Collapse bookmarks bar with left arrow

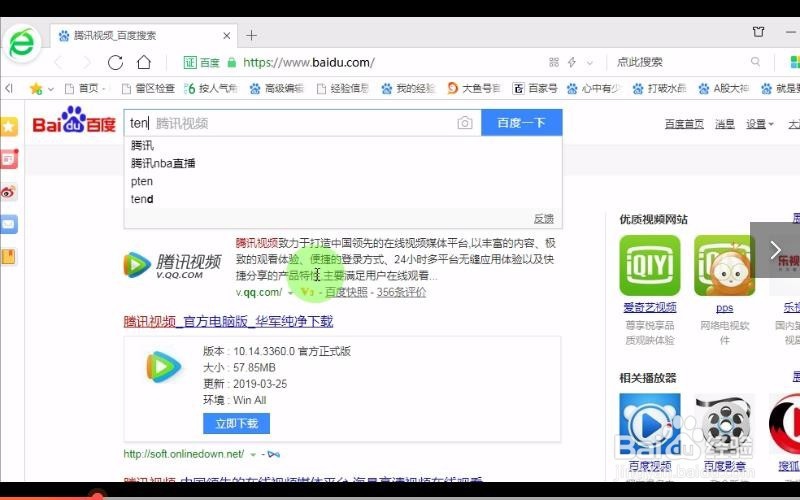coord(9,88)
